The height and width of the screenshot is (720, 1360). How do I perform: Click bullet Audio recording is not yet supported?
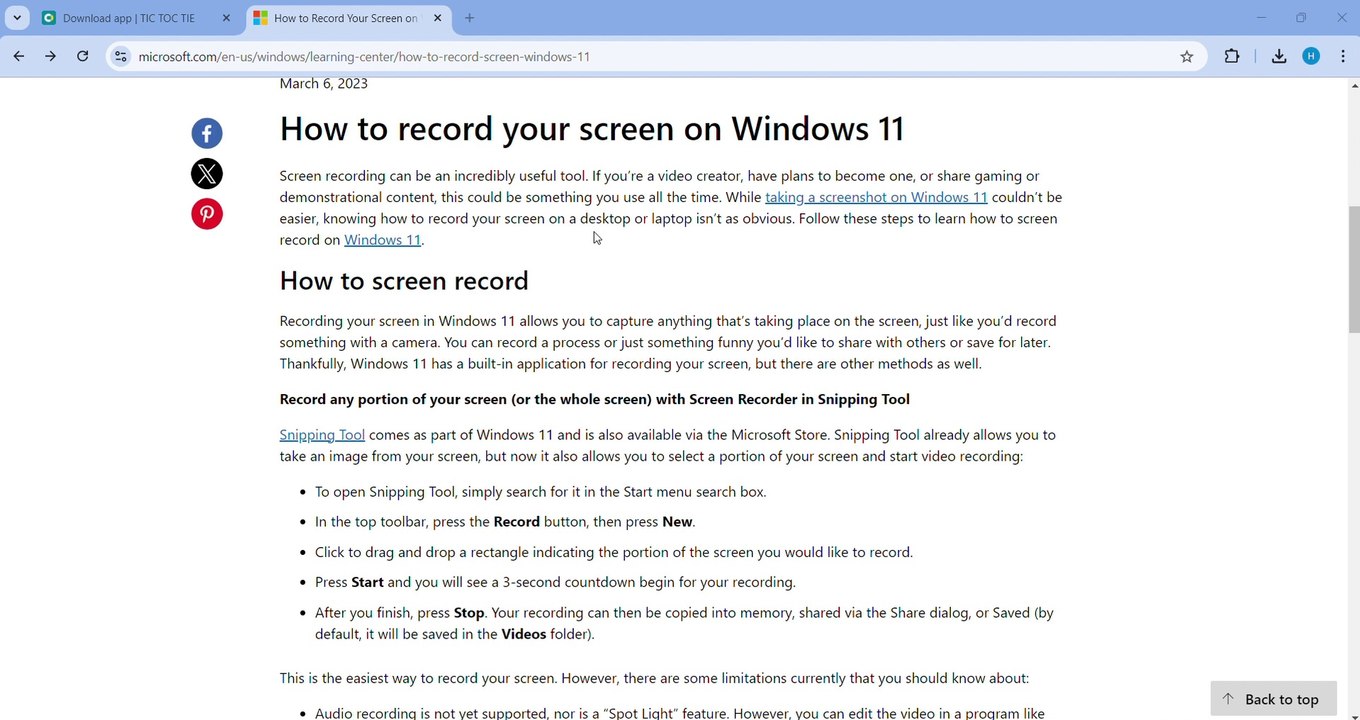[680, 713]
